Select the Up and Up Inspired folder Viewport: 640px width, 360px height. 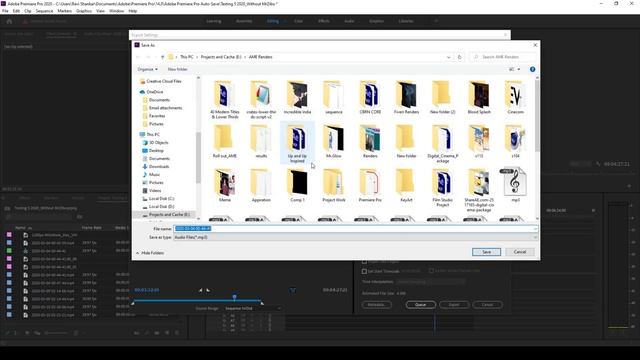tap(297, 143)
